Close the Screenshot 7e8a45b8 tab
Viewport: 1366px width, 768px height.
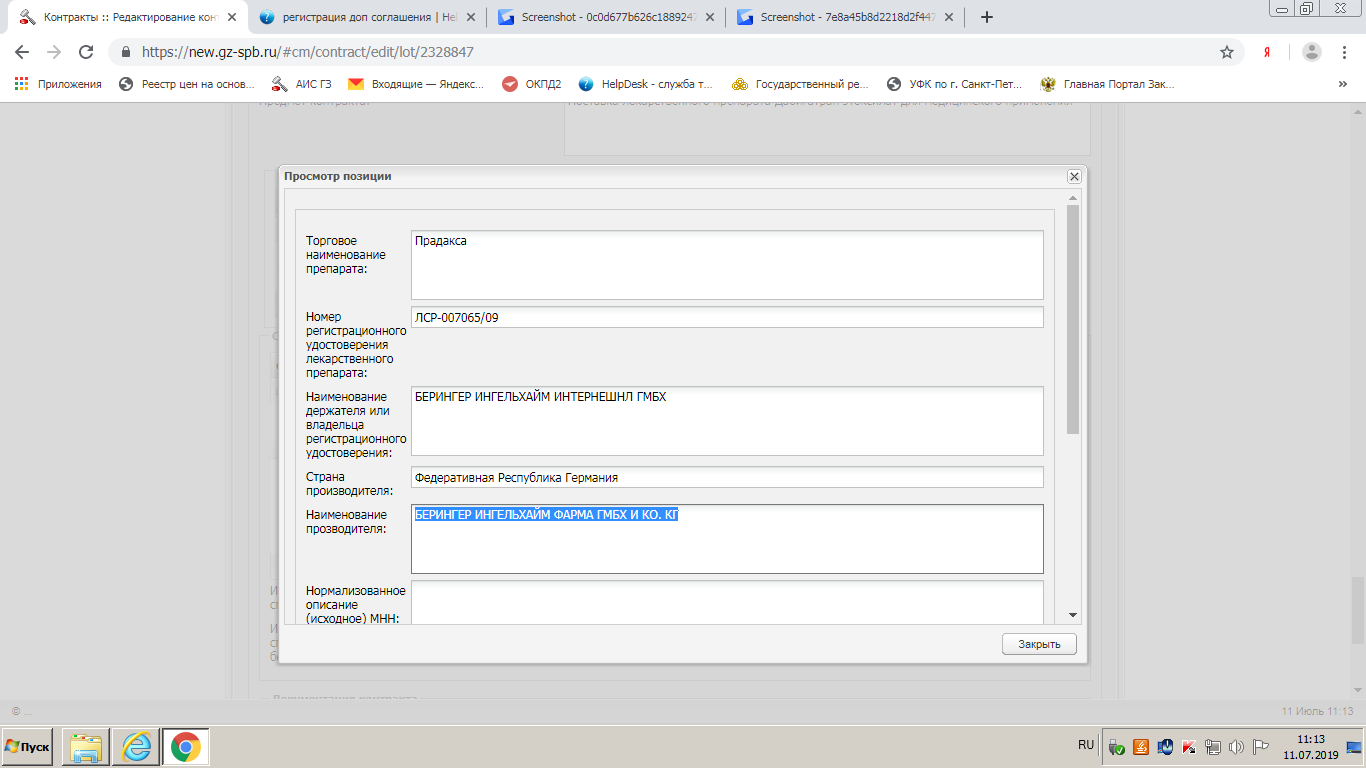[x=948, y=17]
